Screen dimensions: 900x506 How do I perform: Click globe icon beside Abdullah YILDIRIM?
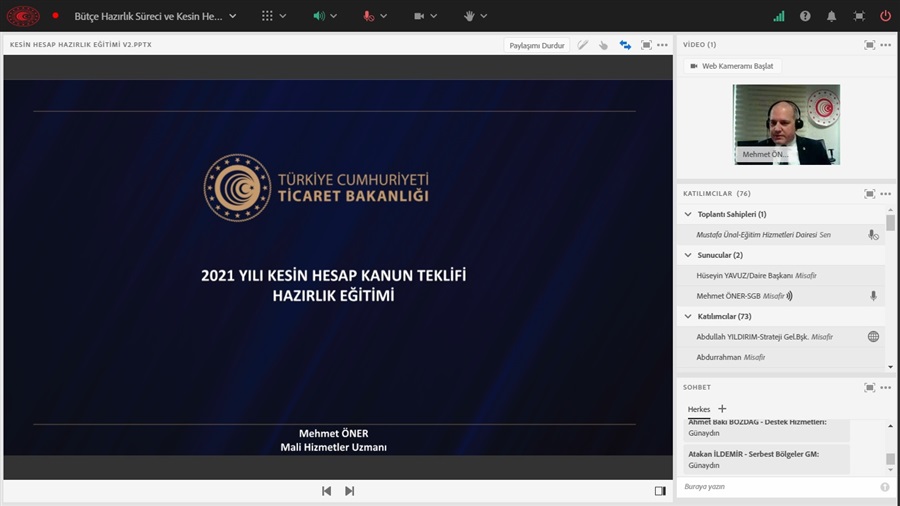[x=873, y=337]
